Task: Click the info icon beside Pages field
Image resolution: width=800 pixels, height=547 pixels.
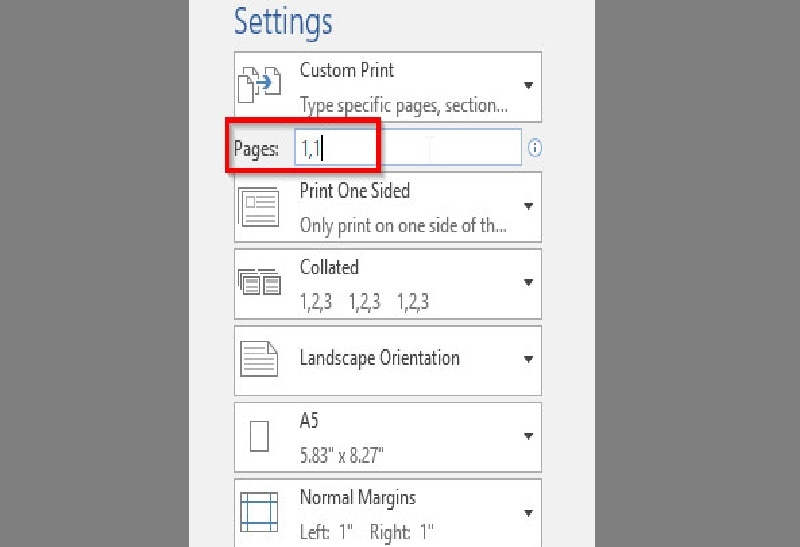Action: [x=535, y=148]
